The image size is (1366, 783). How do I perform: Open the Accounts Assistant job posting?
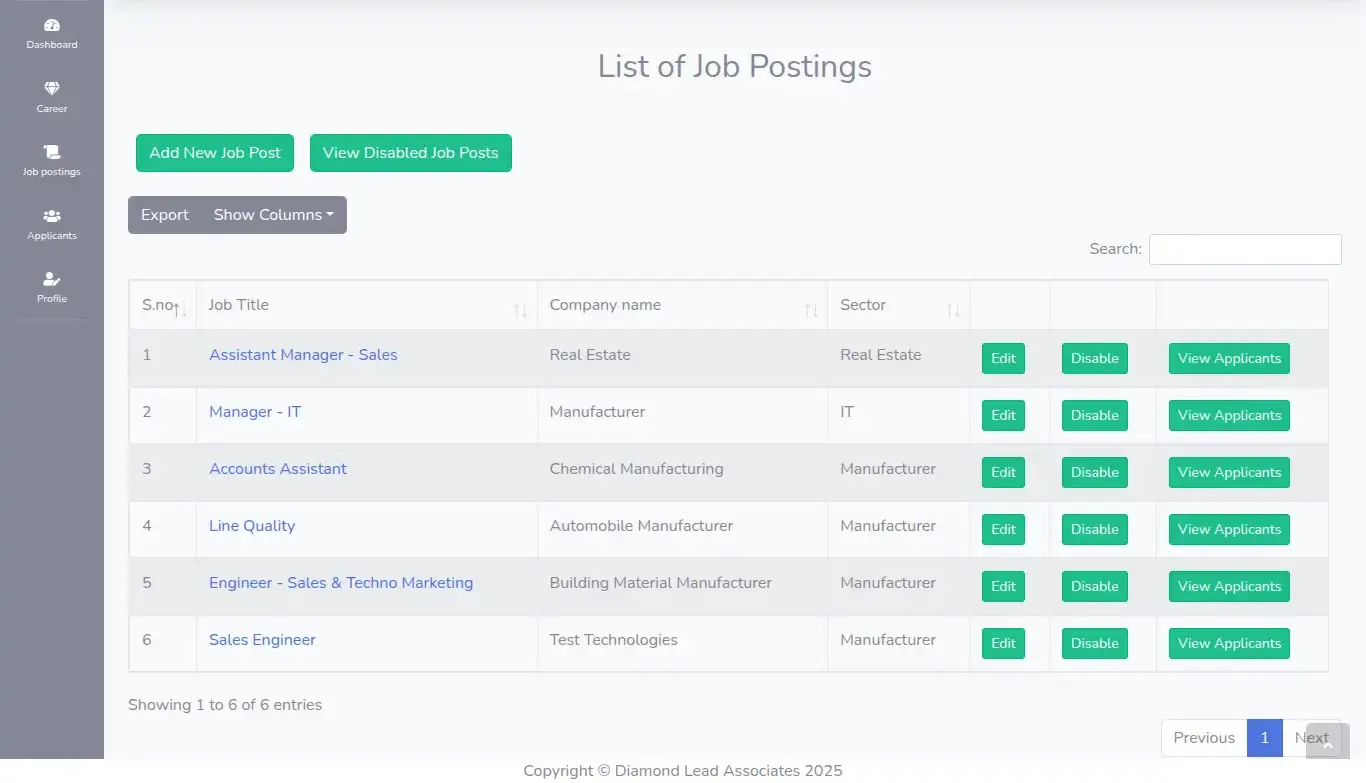277,468
